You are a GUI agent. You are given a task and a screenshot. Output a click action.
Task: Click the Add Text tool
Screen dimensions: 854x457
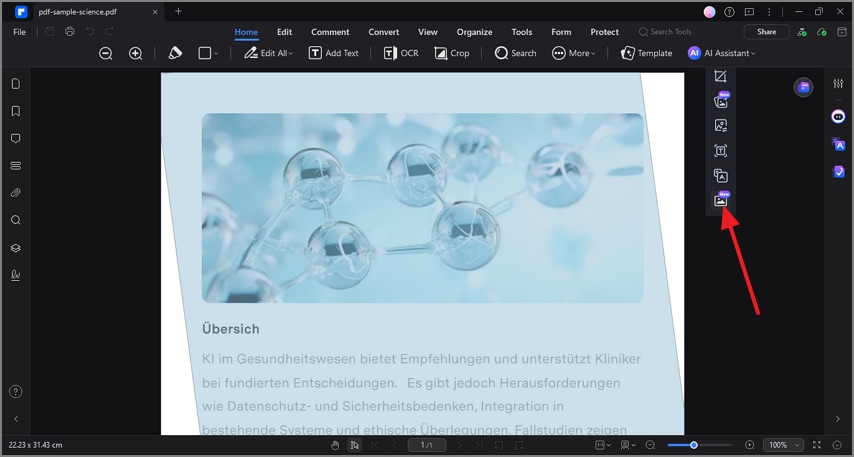[334, 53]
